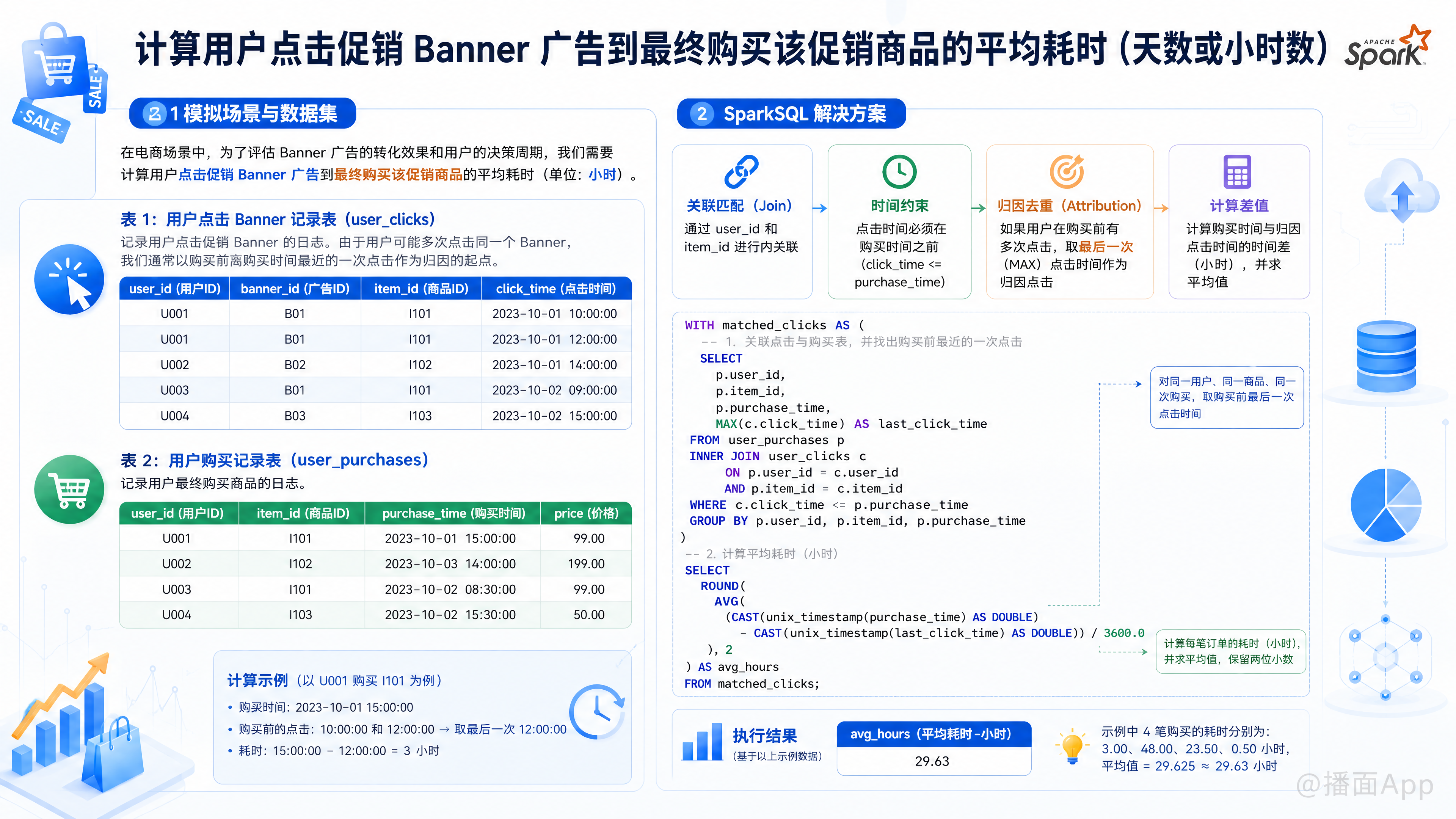Click the bar chart icon beside 执行结果
The width and height of the screenshot is (1456, 819).
click(702, 742)
